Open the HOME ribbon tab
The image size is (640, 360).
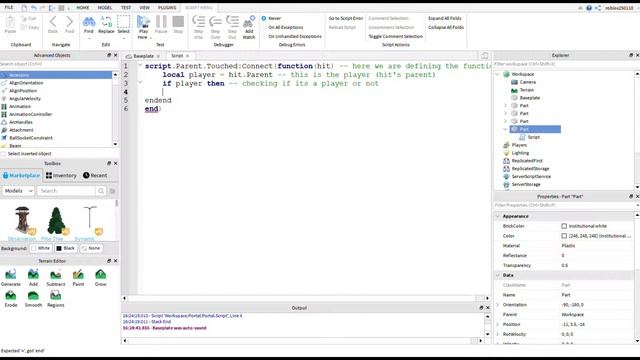(82, 8)
